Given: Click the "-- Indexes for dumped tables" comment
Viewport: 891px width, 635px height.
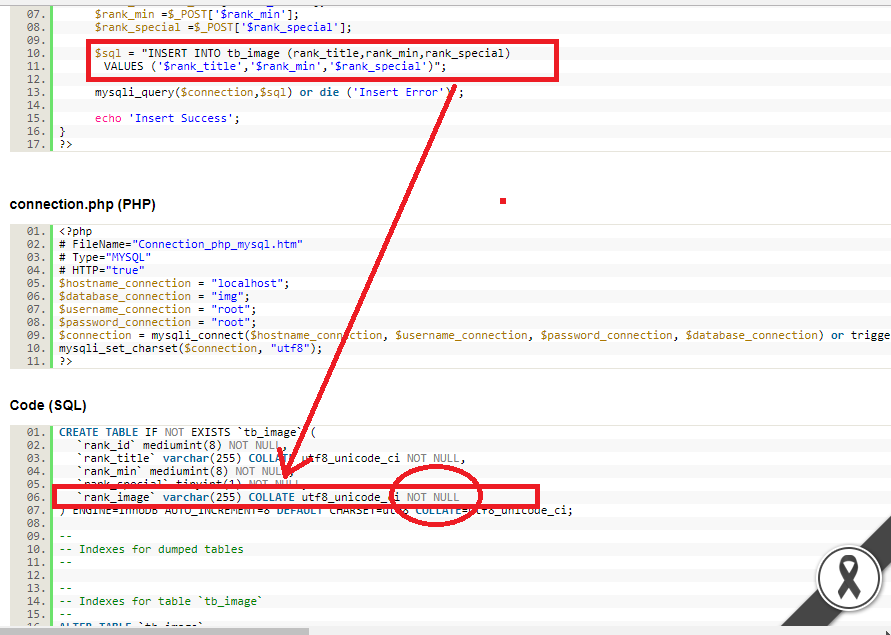Looking at the screenshot, I should coord(151,549).
